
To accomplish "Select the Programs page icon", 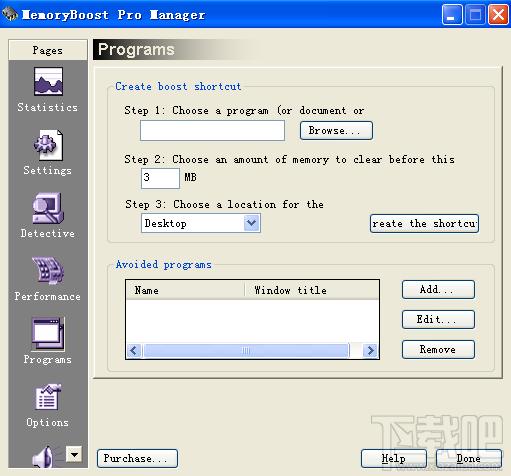I will coord(48,334).
